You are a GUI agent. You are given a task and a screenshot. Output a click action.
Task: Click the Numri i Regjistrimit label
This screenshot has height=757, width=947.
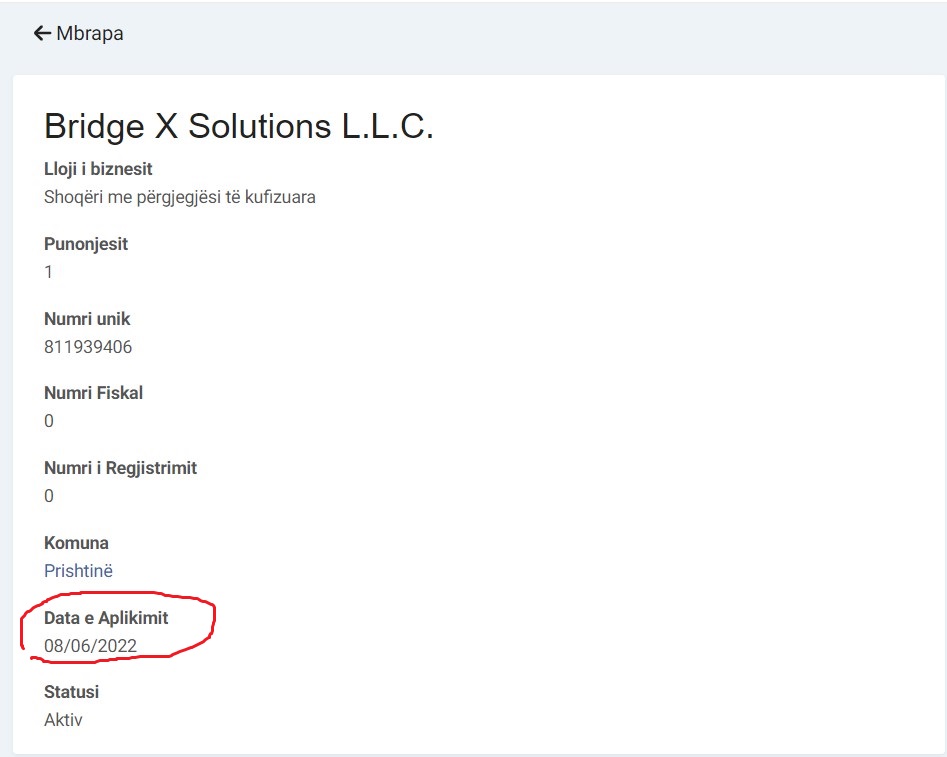point(120,468)
